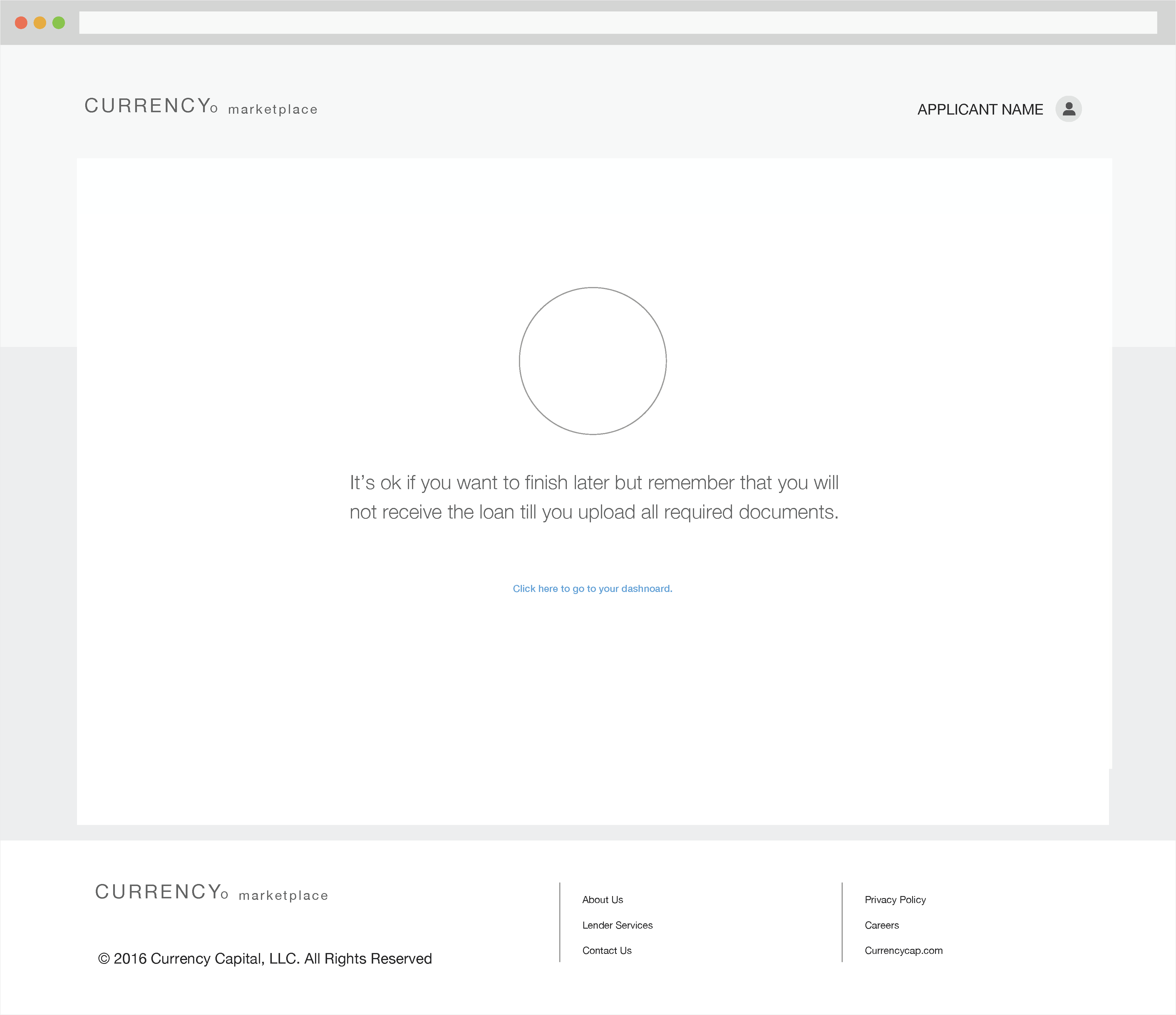Click the applicant profile avatar icon
Screen dimensions: 1176x1015
1068,108
